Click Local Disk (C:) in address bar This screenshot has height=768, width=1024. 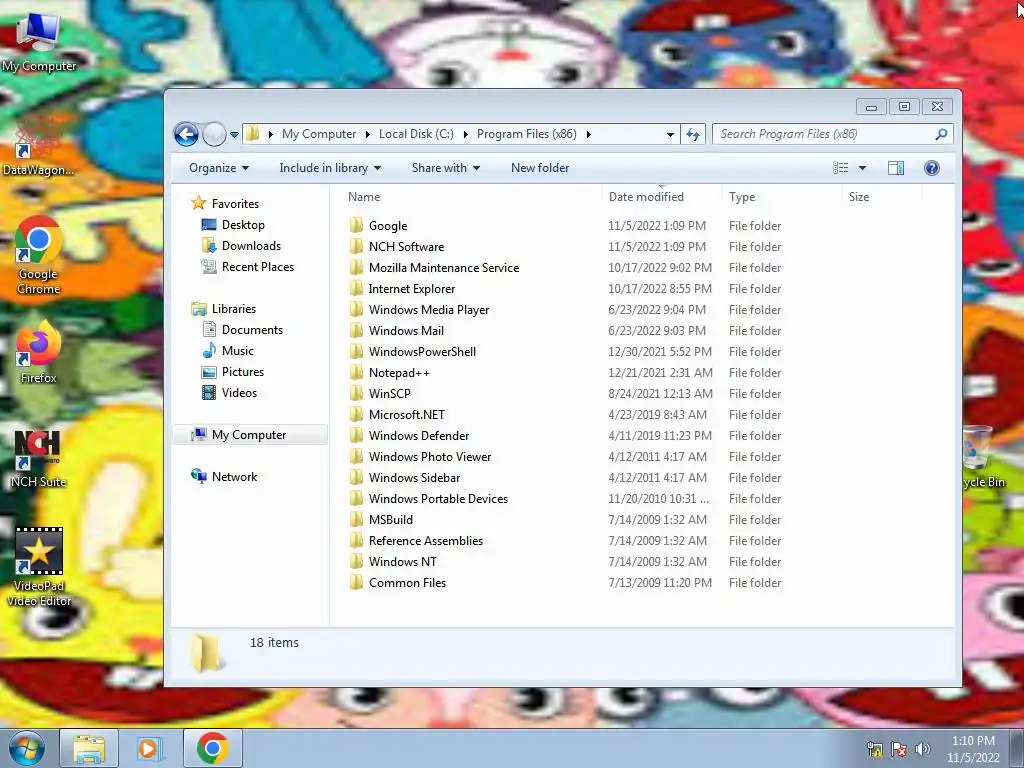pyautogui.click(x=416, y=134)
